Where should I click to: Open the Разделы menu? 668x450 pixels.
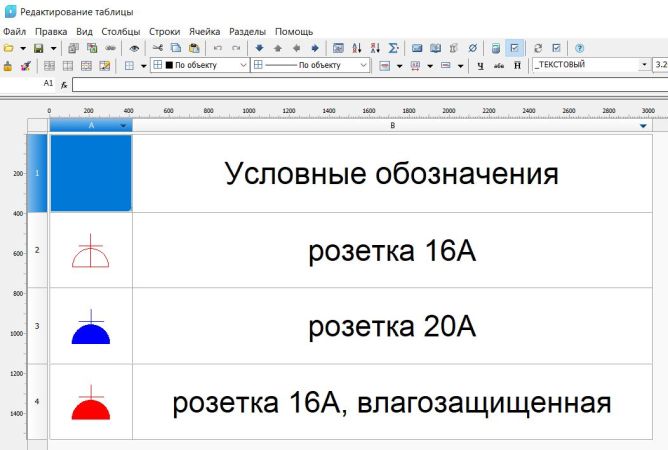pyautogui.click(x=248, y=32)
